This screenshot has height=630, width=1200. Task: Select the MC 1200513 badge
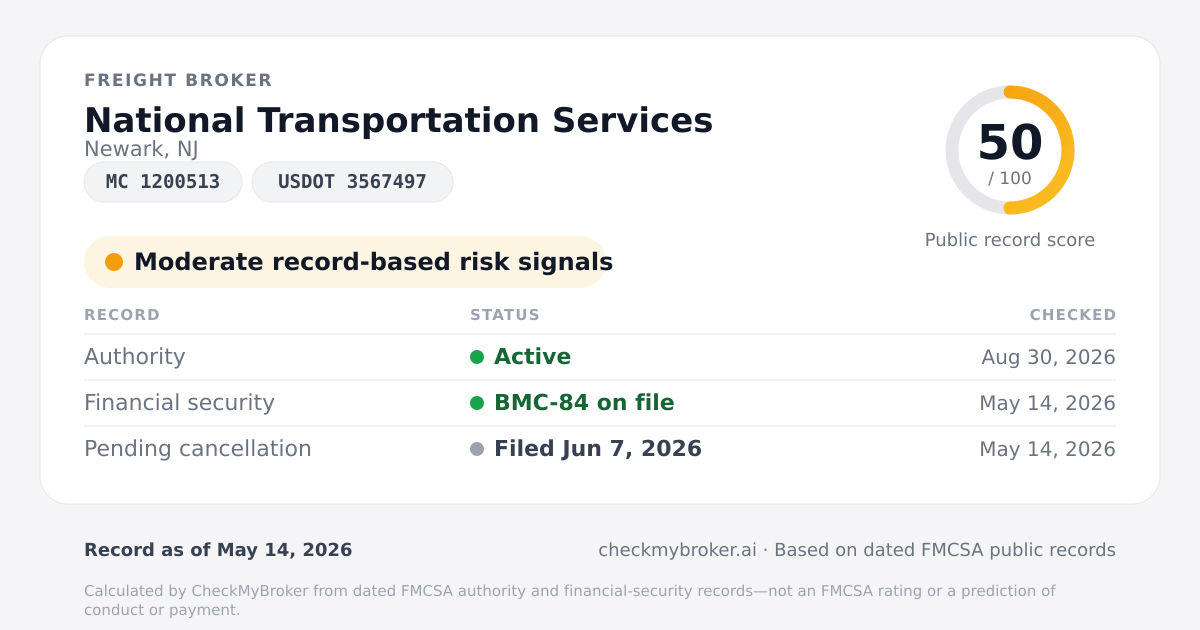pyautogui.click(x=163, y=182)
